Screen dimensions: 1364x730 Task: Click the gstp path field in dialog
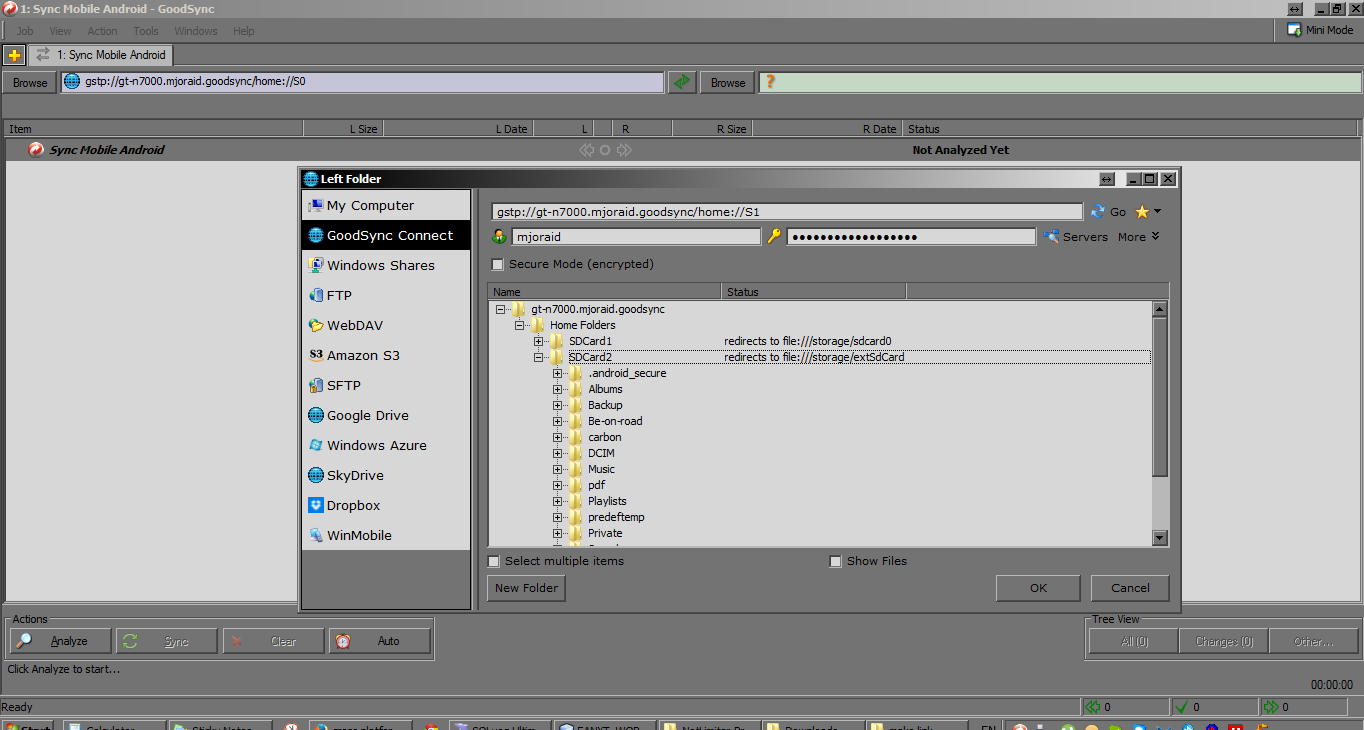tap(787, 212)
